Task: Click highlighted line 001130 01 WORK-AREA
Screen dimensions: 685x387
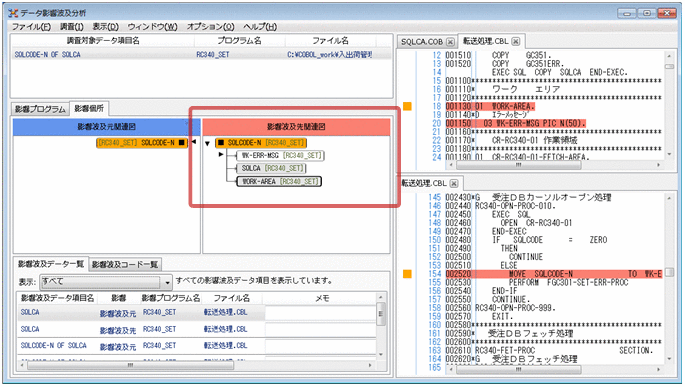Action: (x=490, y=106)
